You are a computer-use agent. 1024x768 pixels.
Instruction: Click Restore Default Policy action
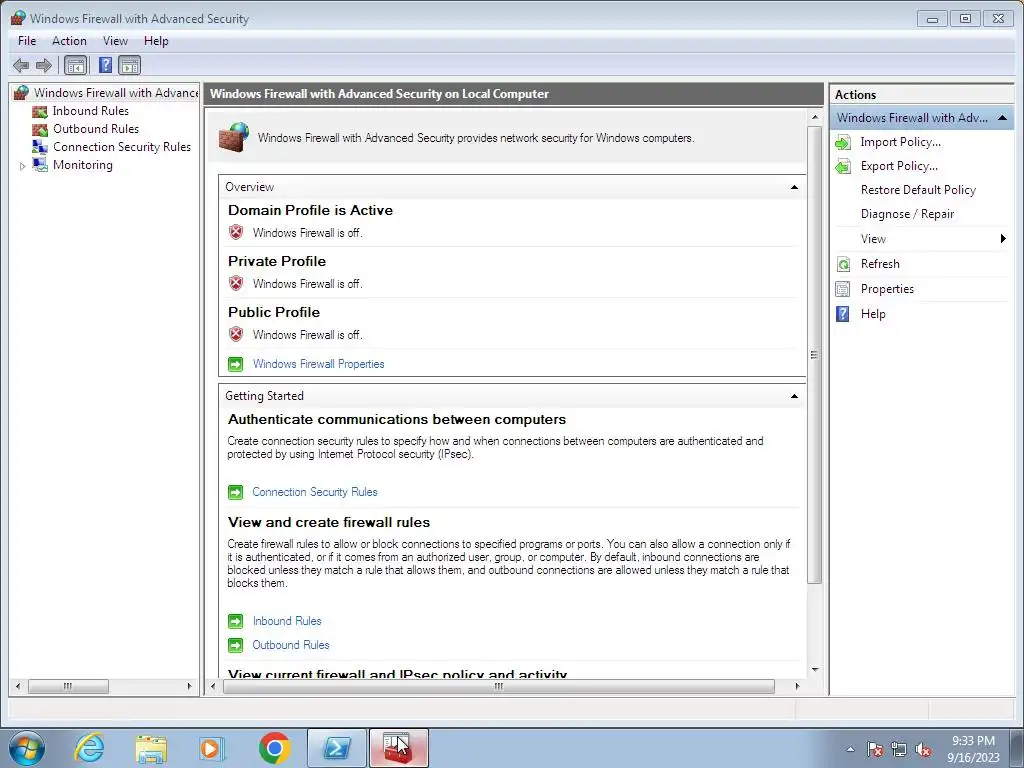click(918, 190)
